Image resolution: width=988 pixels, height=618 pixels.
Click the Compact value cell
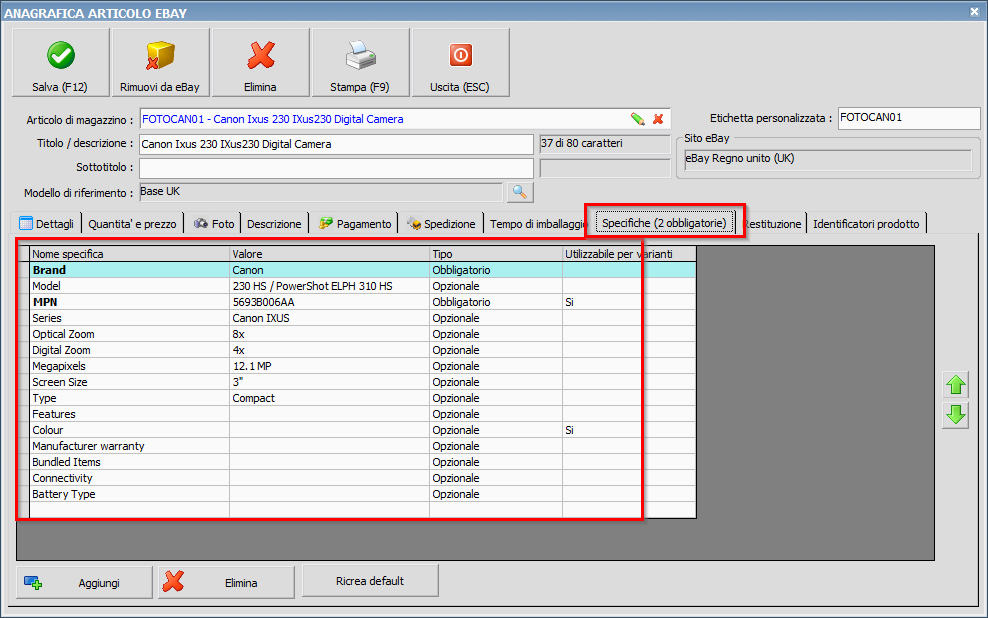tap(330, 398)
